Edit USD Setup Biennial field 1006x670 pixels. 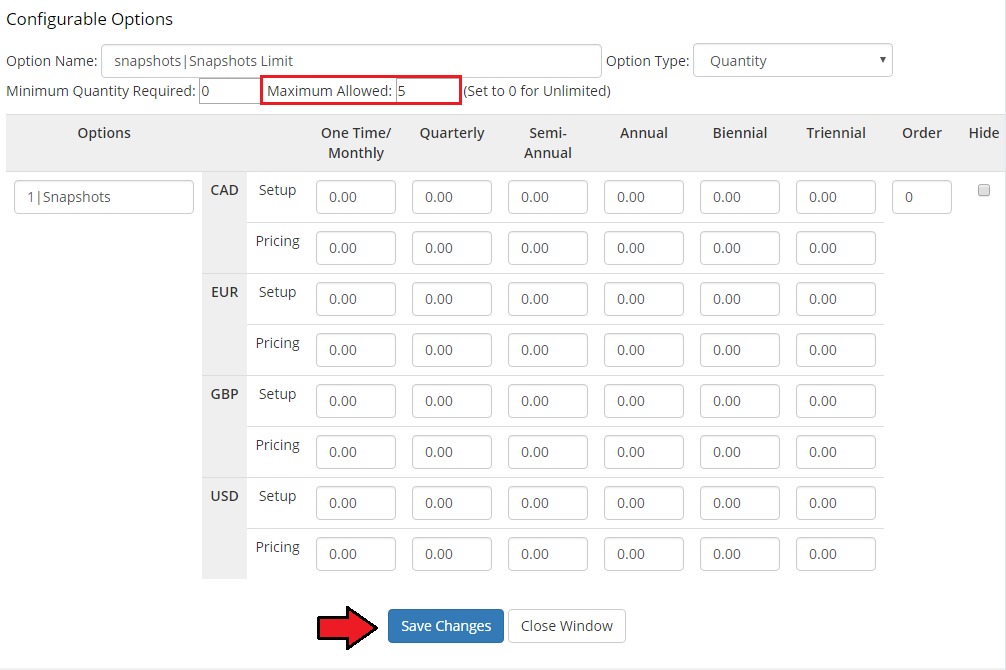(740, 503)
